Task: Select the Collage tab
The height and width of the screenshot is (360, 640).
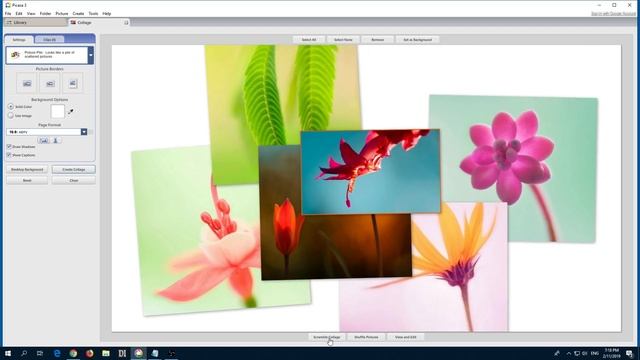Action: (x=99, y=22)
